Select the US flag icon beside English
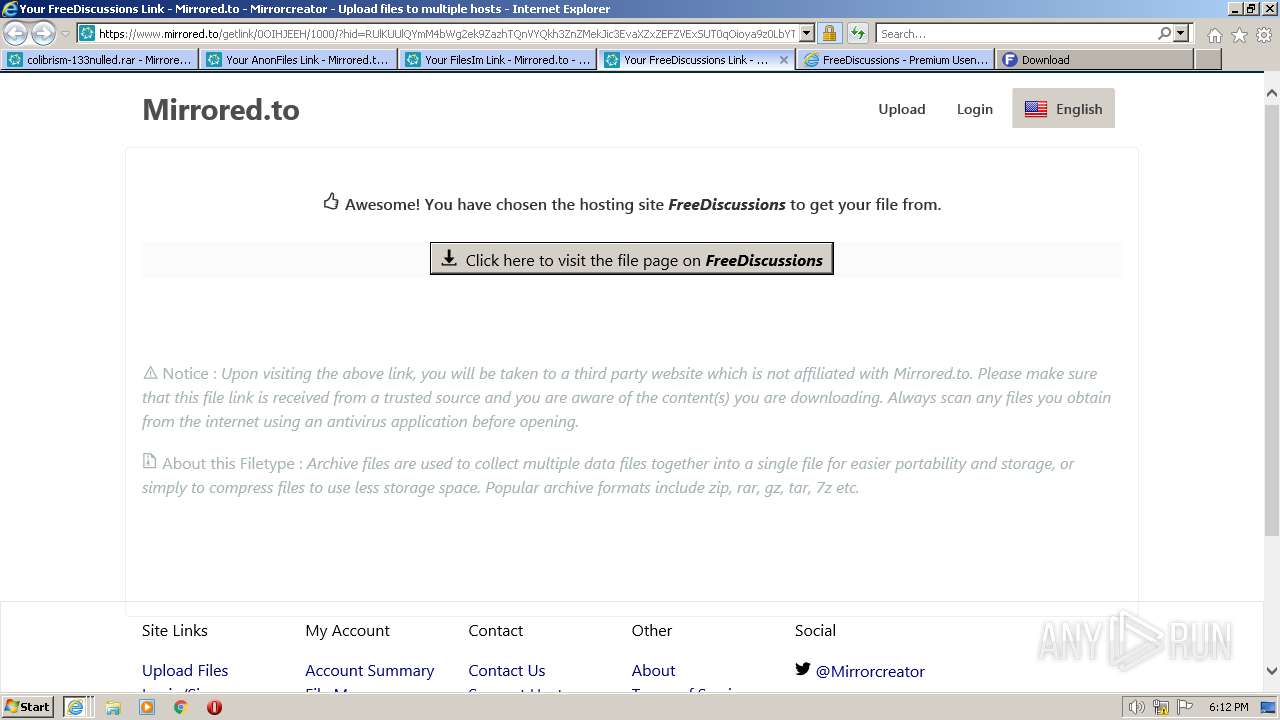The width and height of the screenshot is (1280, 720). tap(1036, 109)
